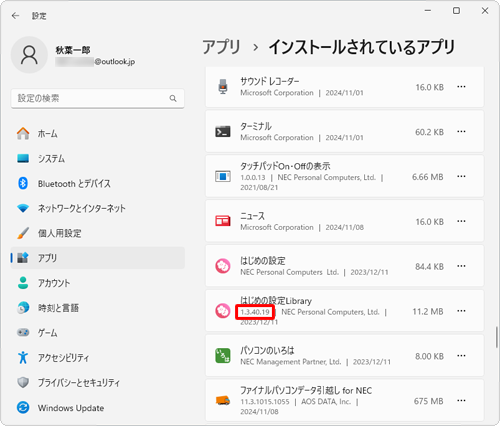
Task: Click the パソコンのいろは app name
Action: [267, 350]
